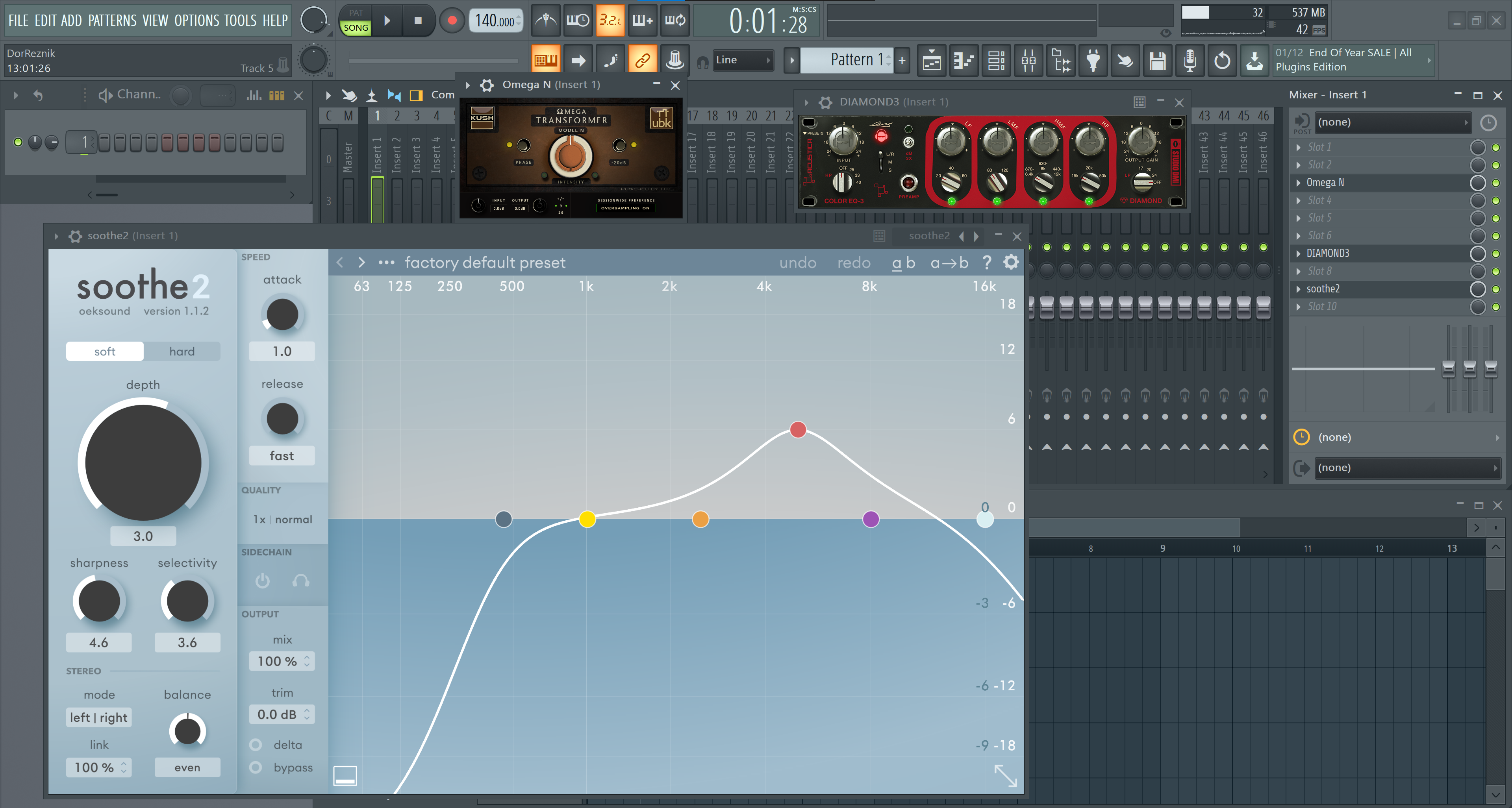This screenshot has width=1512, height=808.
Task: Open soothe2 window menu arrow in title
Action: click(x=56, y=236)
